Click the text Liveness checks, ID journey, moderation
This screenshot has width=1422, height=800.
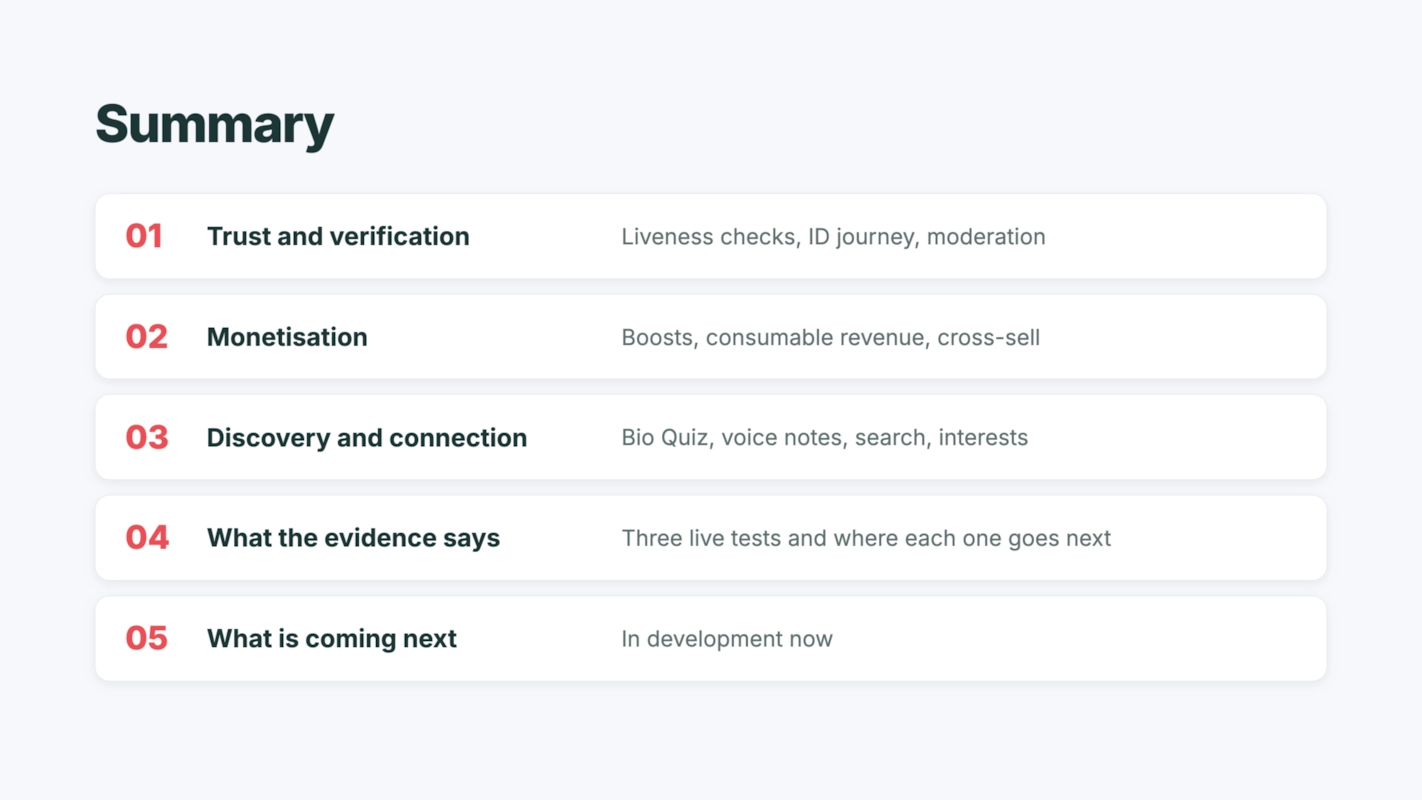833,237
